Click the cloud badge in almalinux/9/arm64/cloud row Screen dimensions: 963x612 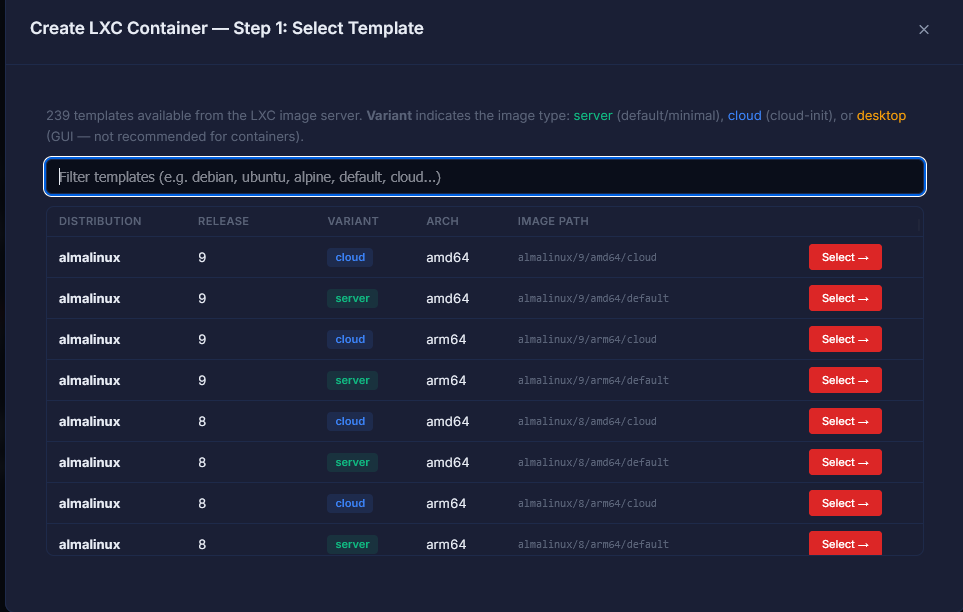pyautogui.click(x=350, y=339)
